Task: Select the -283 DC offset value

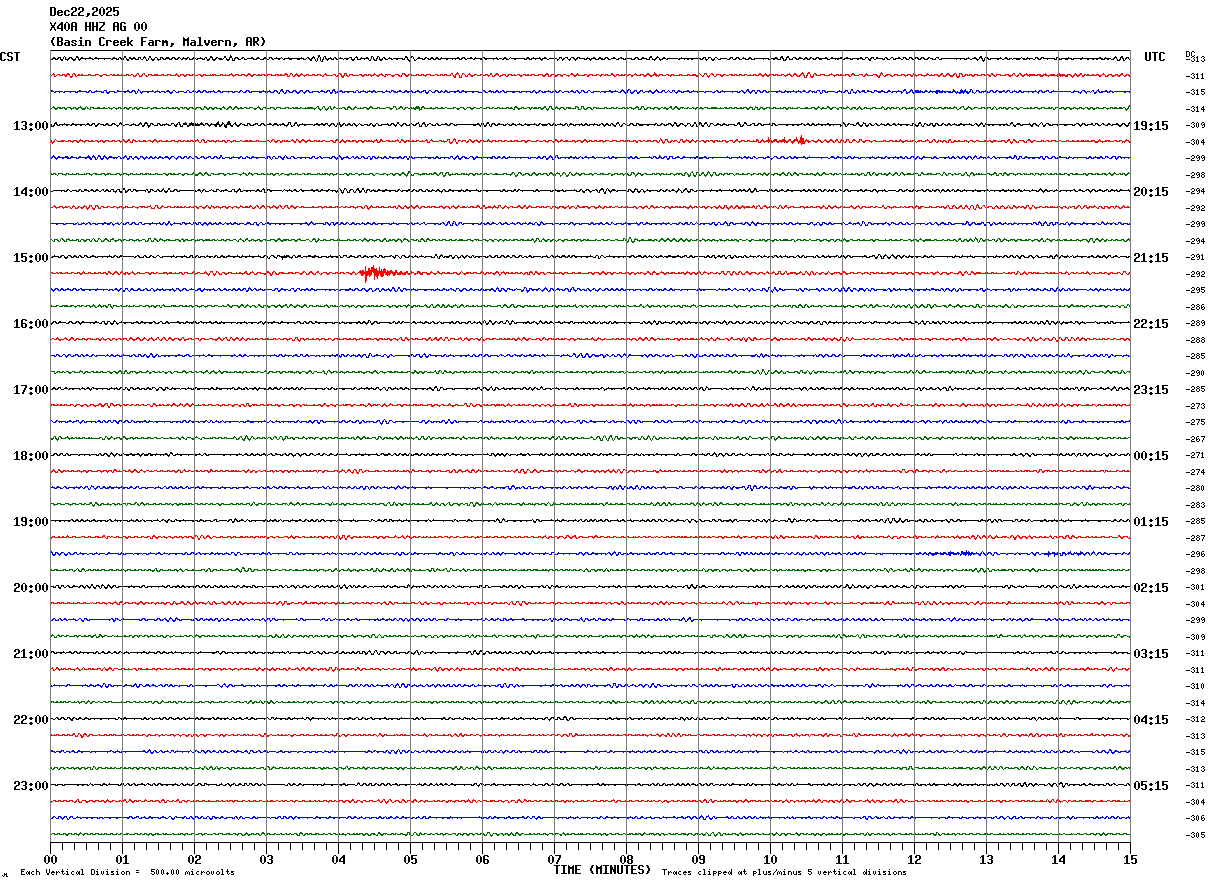Action: click(x=1195, y=505)
